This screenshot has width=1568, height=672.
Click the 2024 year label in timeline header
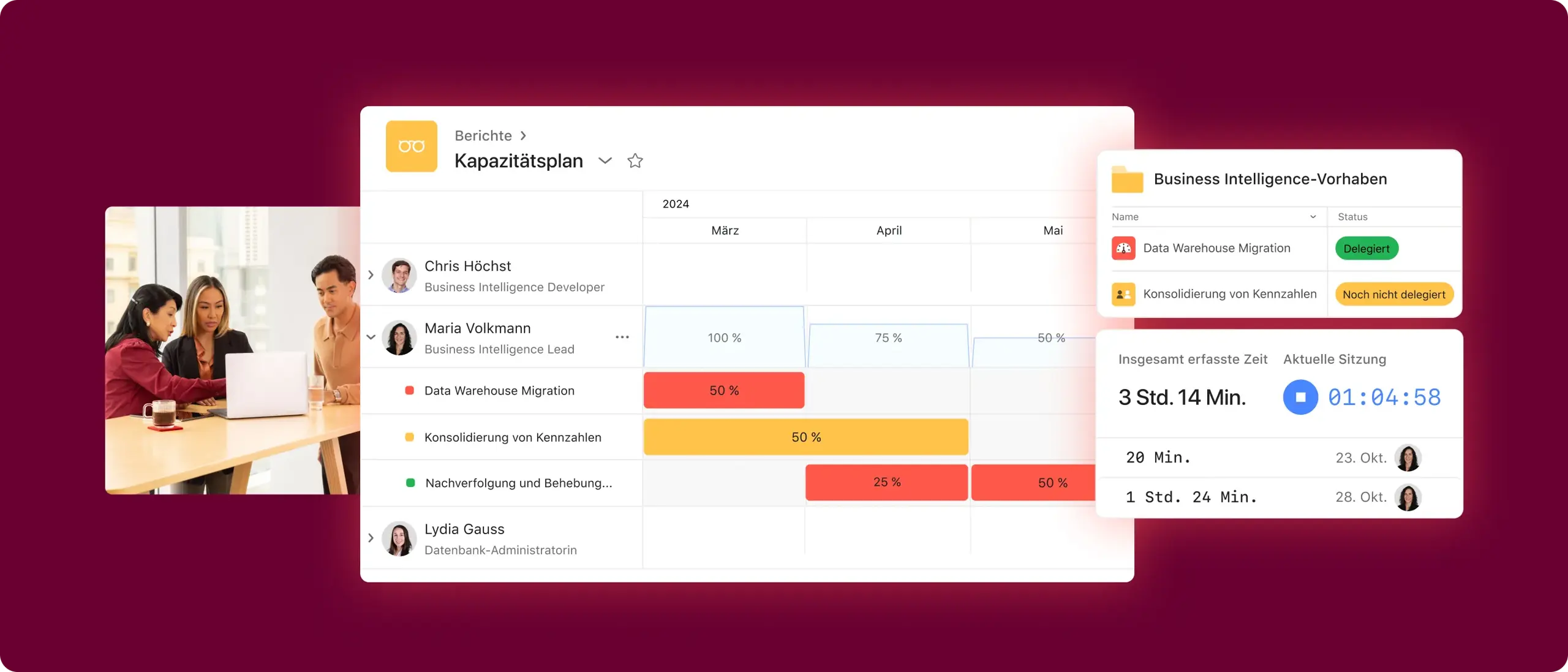click(x=674, y=204)
